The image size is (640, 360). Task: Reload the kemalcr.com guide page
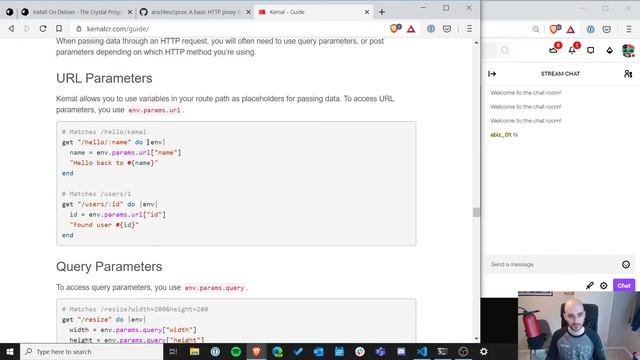pos(43,29)
